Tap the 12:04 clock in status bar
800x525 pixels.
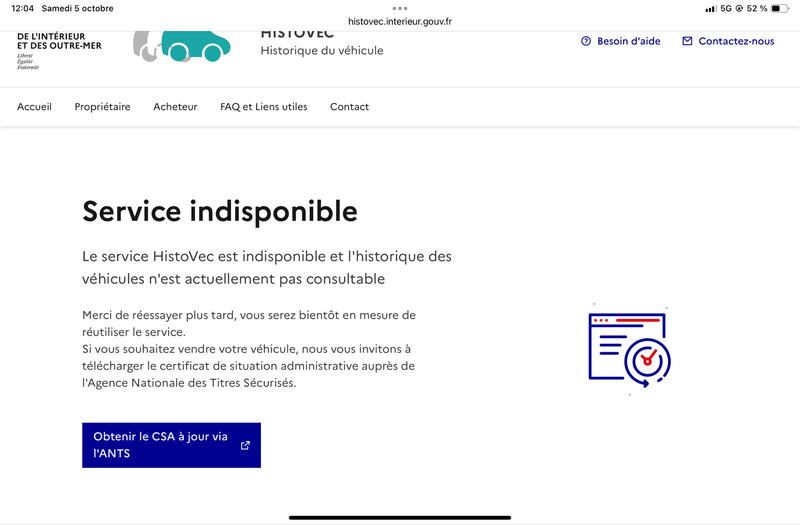pyautogui.click(x=22, y=8)
